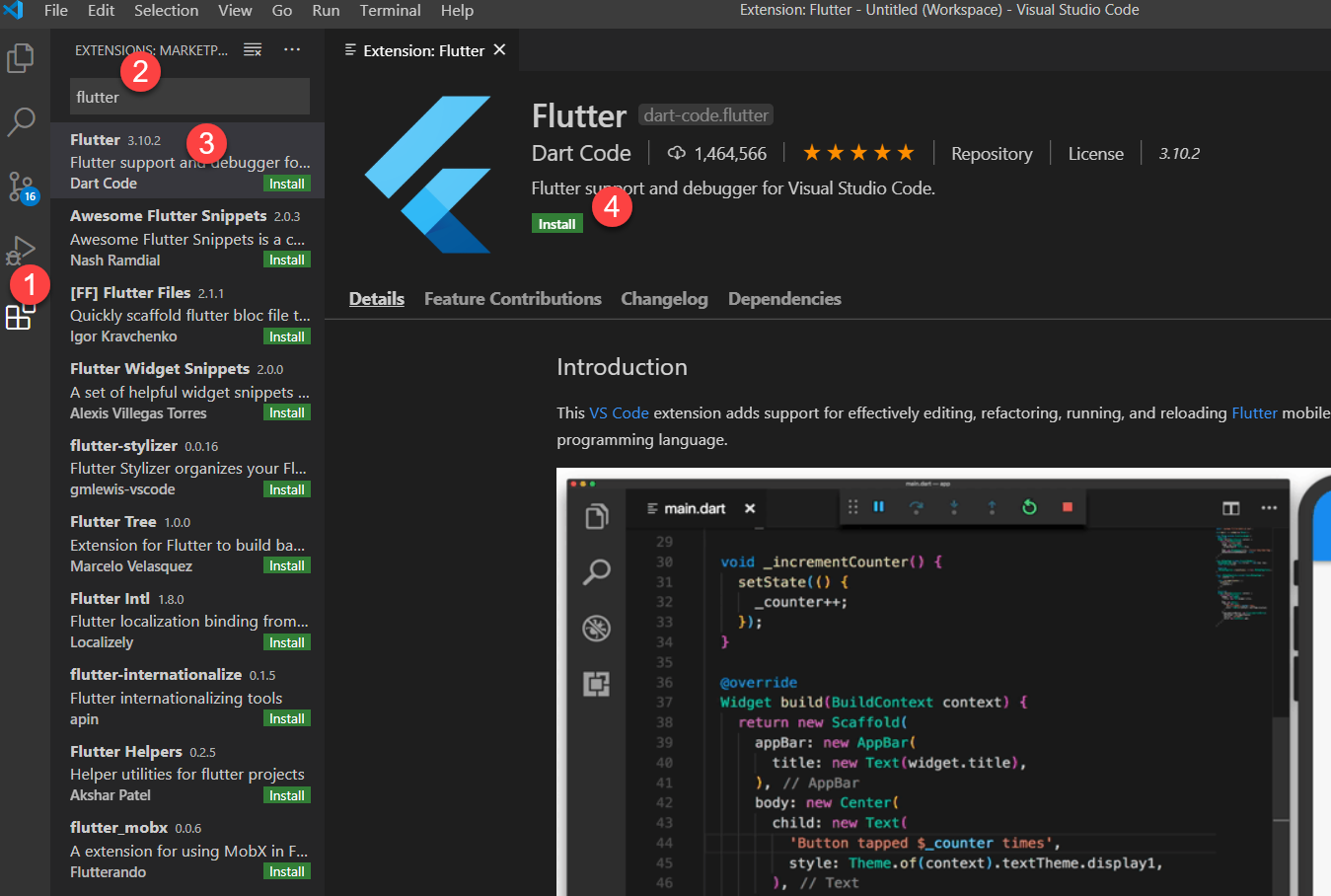Follow the VS Code link in Introduction
1331x896 pixels.
click(619, 413)
